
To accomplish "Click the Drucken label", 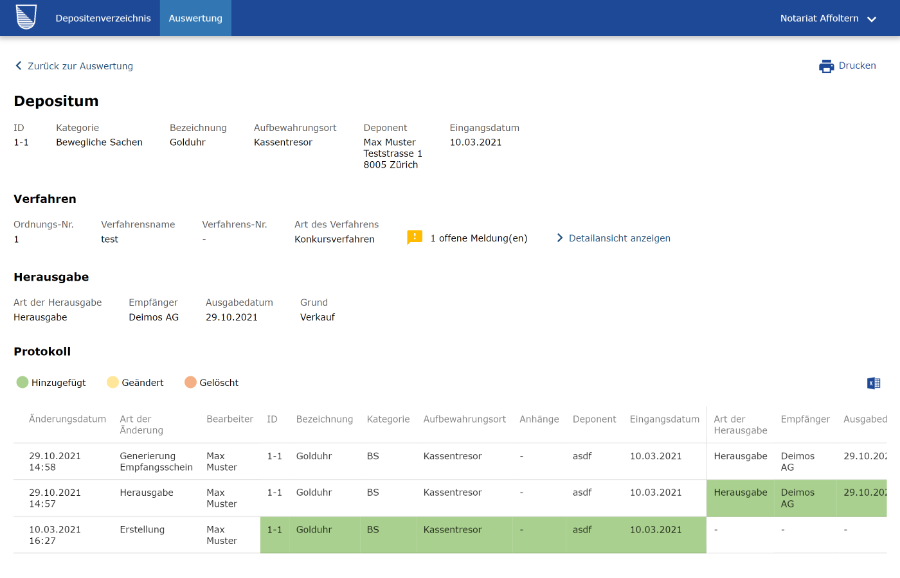I will [857, 65].
